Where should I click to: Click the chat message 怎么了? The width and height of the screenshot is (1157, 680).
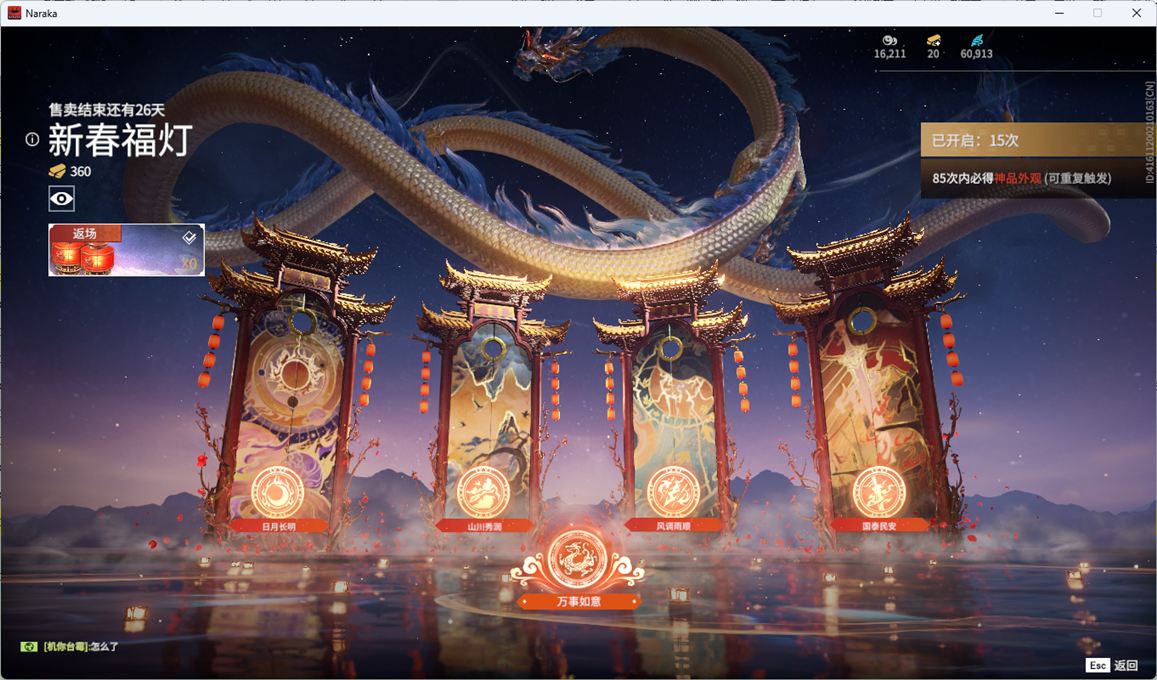pyautogui.click(x=105, y=647)
